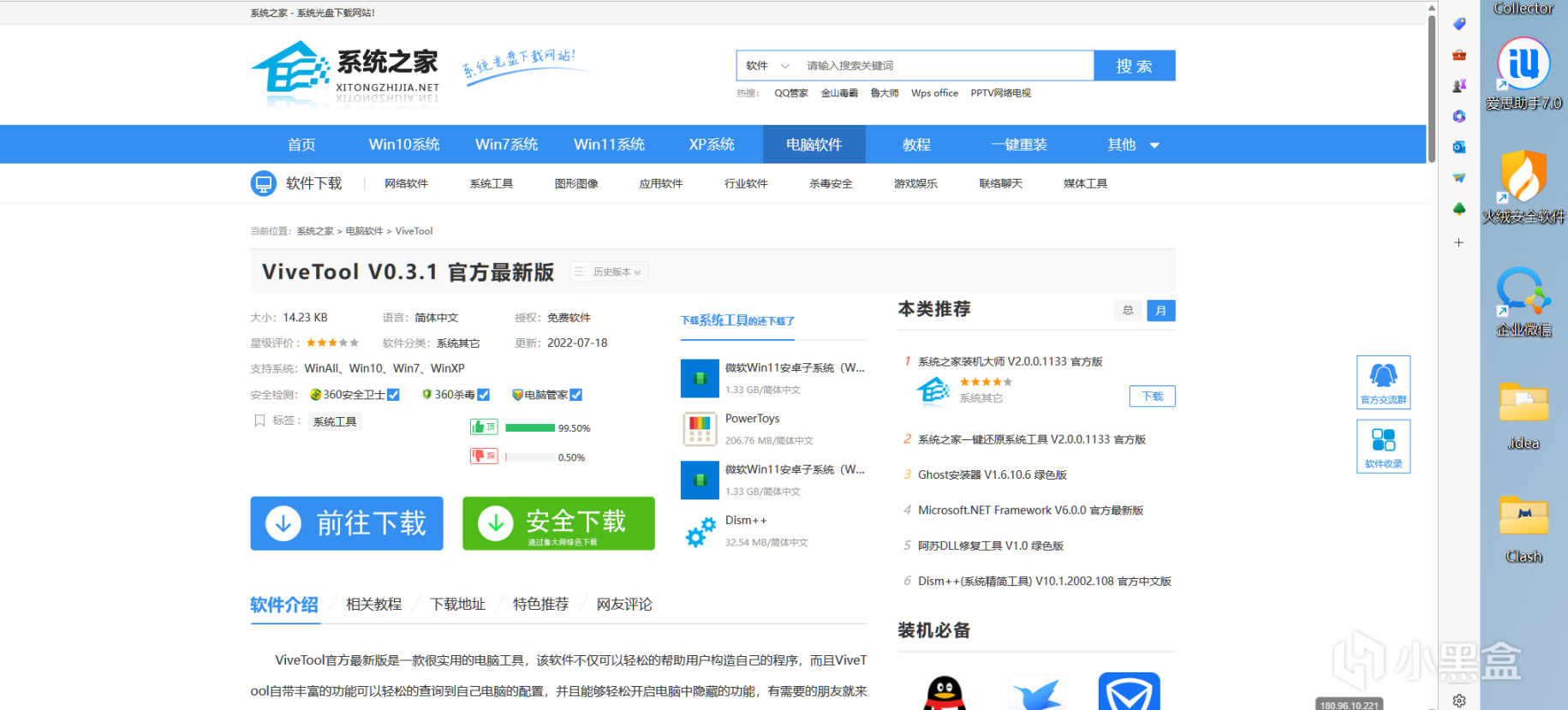
Task: Click the 软件下载 monitor icon
Action: pyautogui.click(x=264, y=183)
